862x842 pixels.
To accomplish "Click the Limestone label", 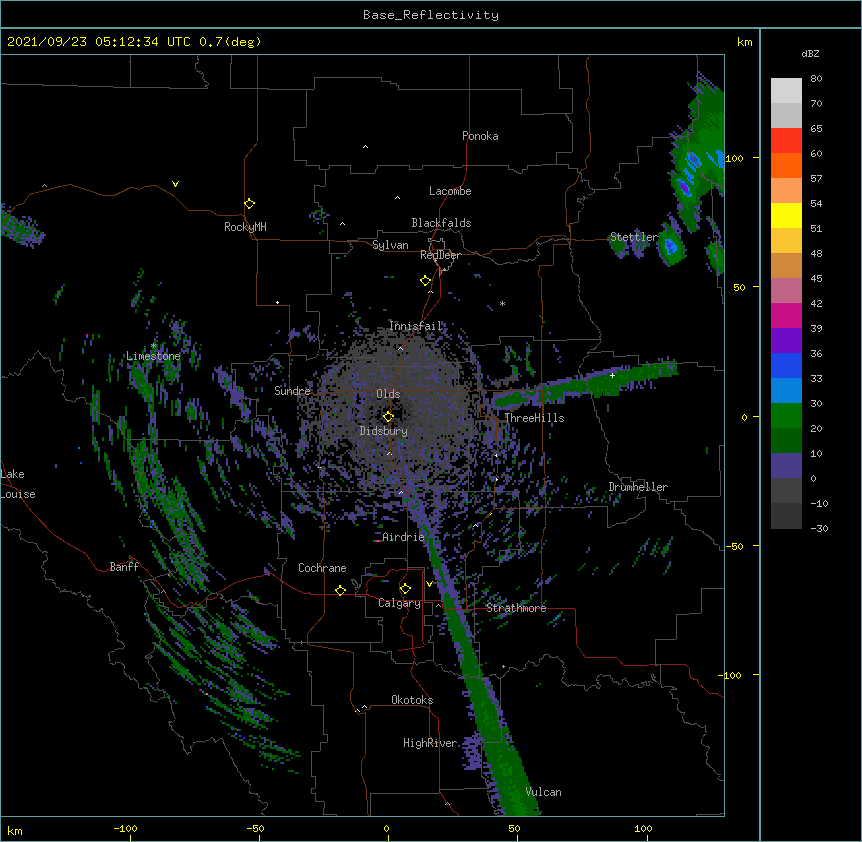I will pos(153,356).
